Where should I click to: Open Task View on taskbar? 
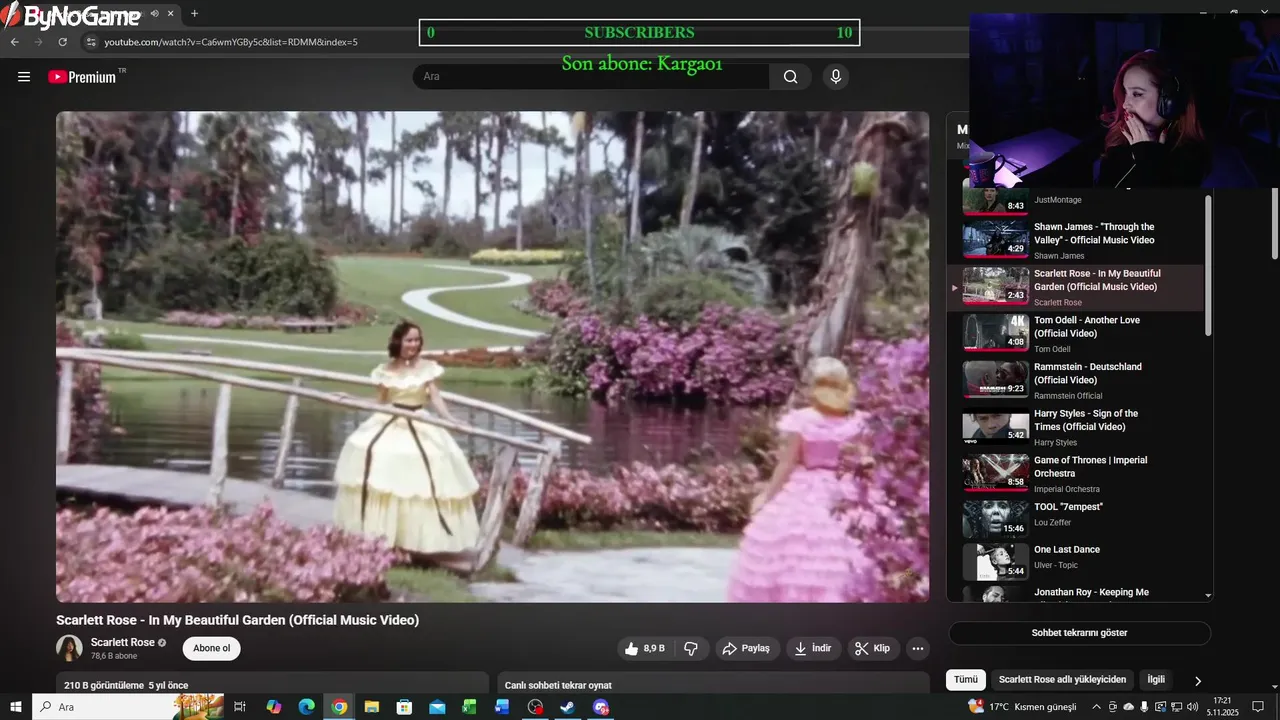click(x=240, y=707)
